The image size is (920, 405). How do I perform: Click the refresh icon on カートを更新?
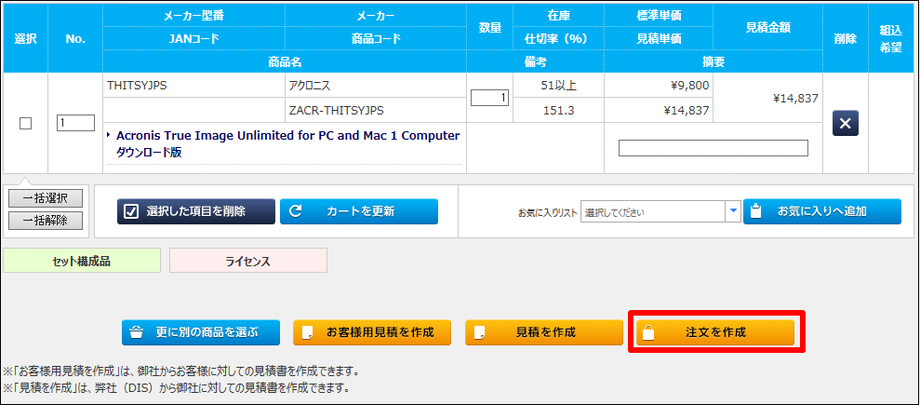(296, 211)
